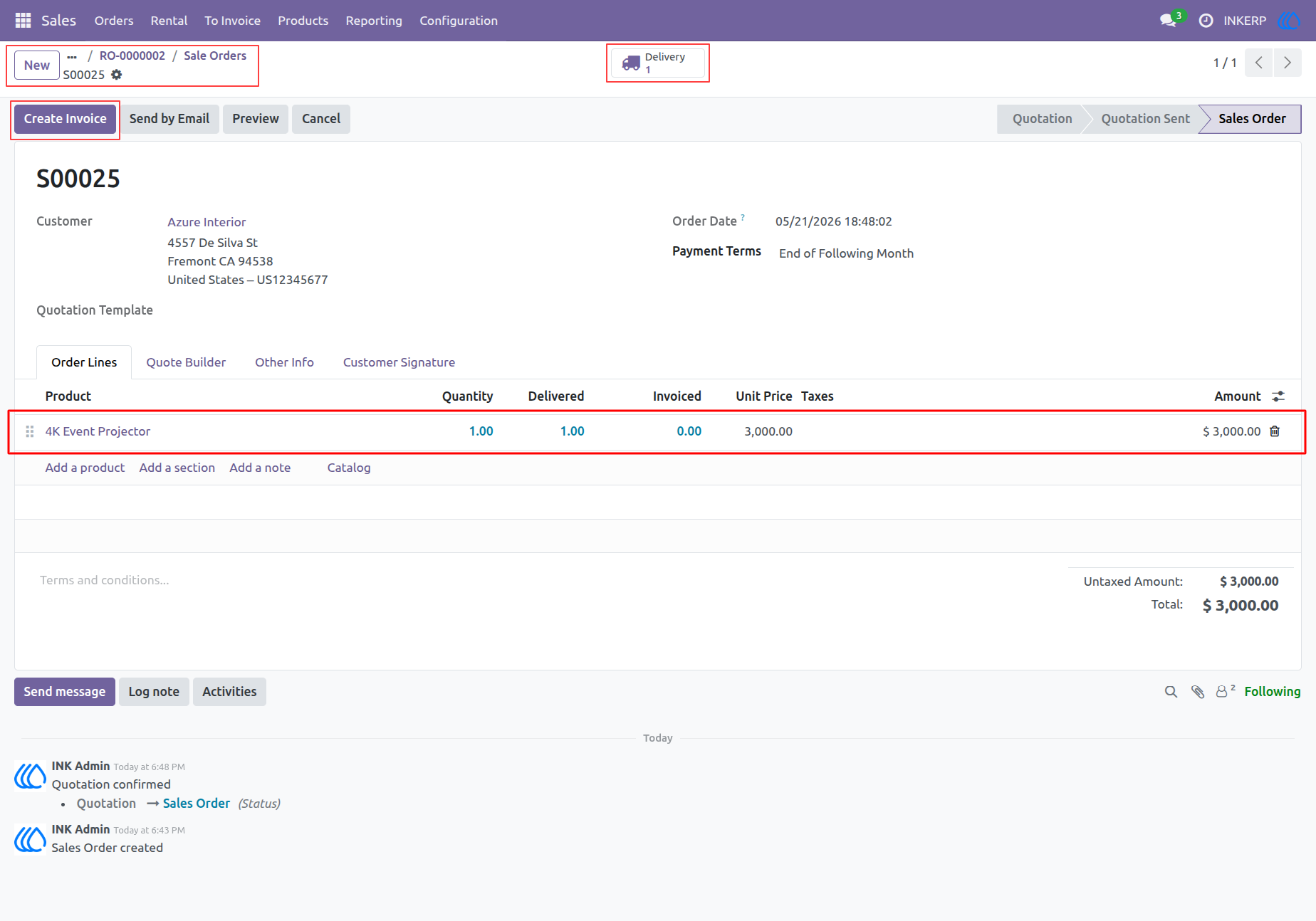Screen dimensions: 1316x921
Task: Click the Preview button
Action: point(256,119)
